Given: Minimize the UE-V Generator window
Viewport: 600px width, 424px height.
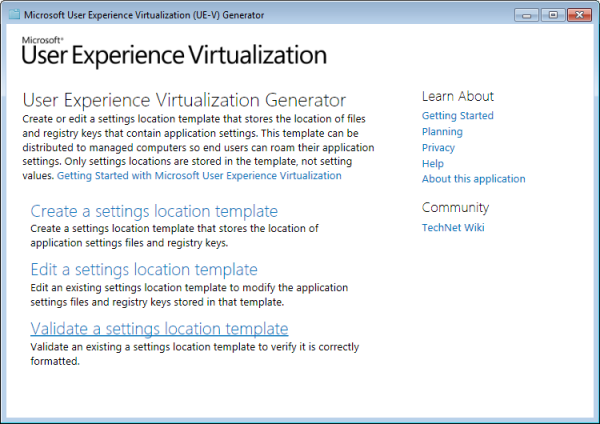Looking at the screenshot, I should [x=527, y=15].
